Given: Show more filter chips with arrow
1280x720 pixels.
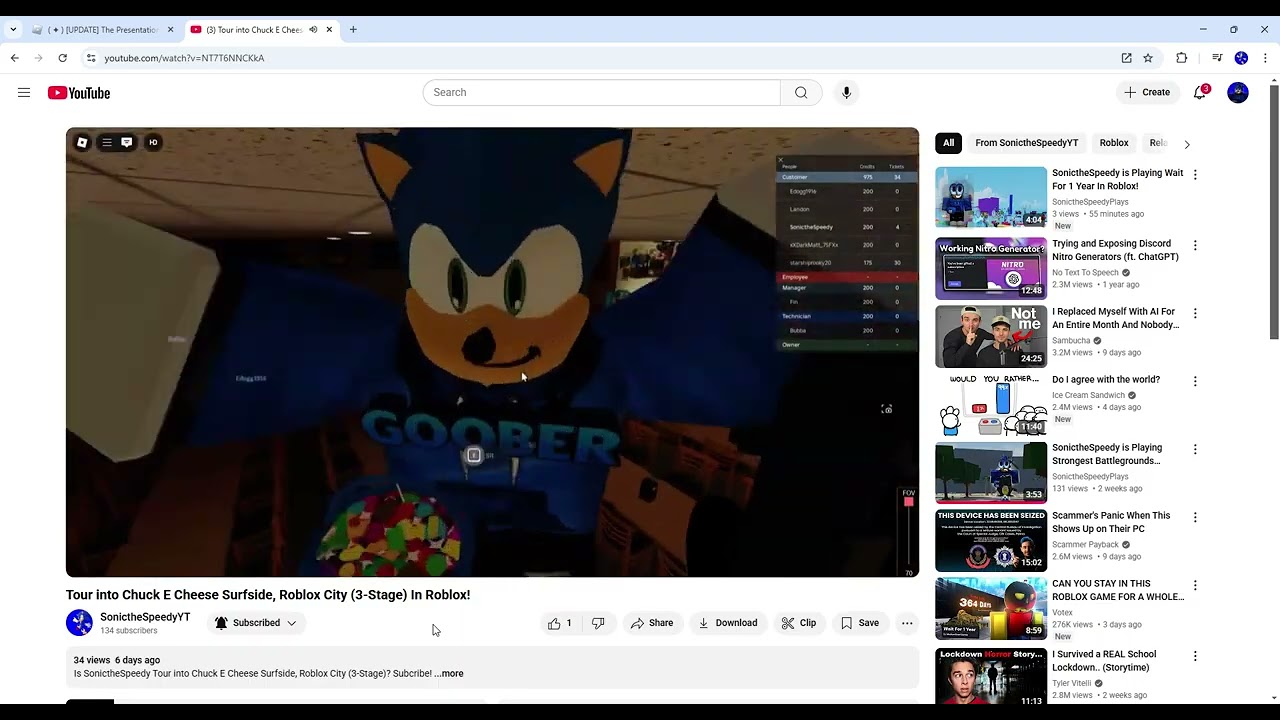Looking at the screenshot, I should 1187,144.
